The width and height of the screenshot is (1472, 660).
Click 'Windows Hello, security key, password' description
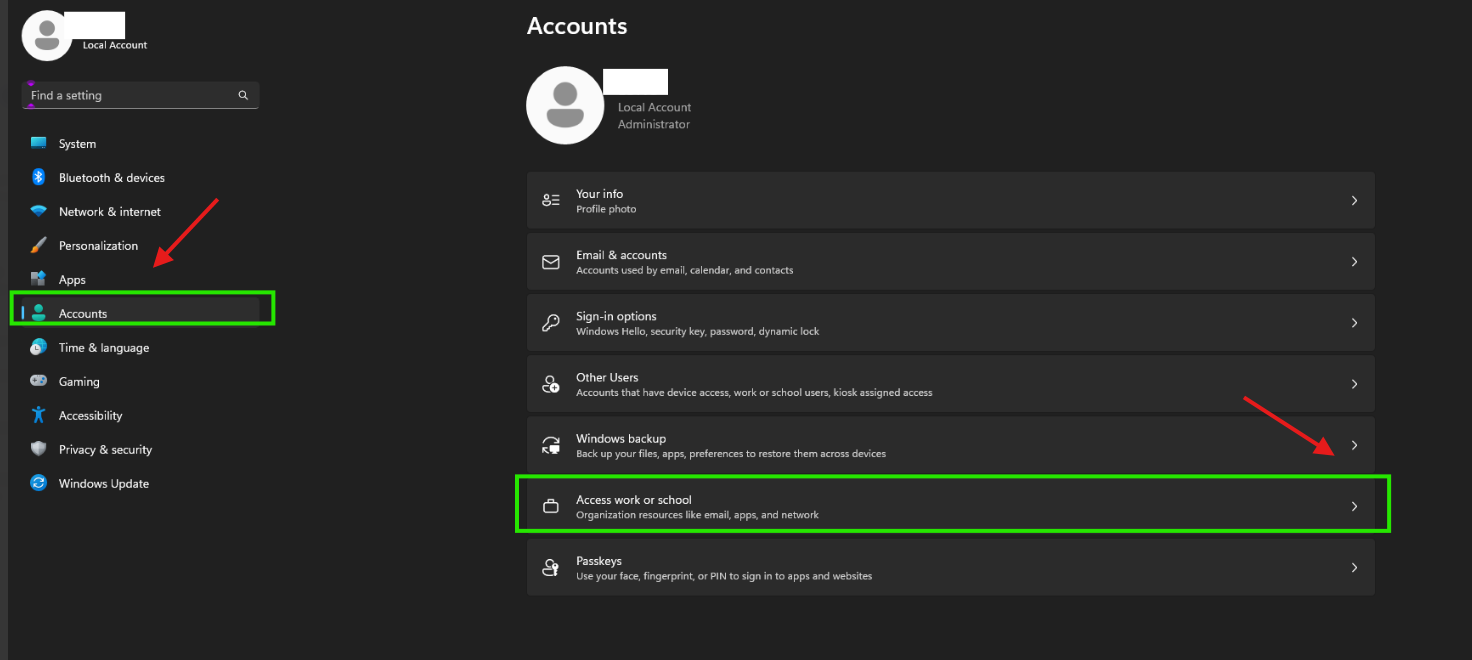697,331
